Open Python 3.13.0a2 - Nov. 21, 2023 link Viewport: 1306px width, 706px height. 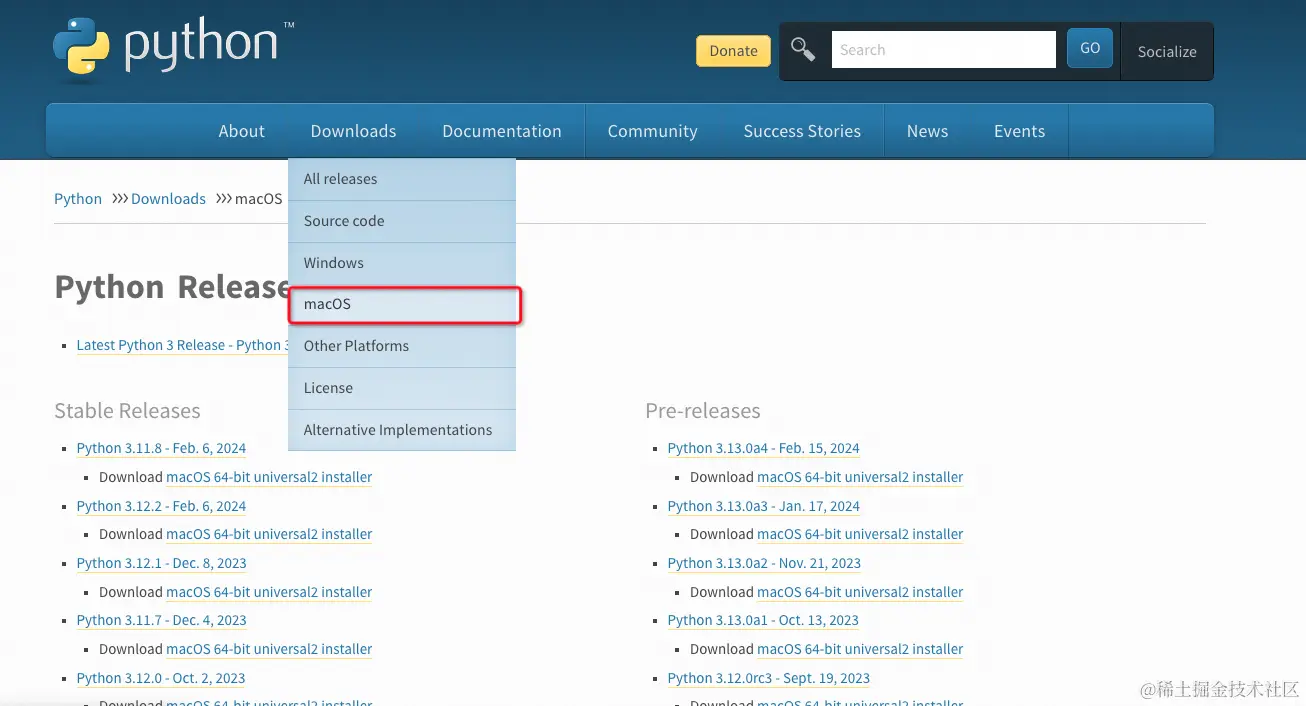click(764, 563)
